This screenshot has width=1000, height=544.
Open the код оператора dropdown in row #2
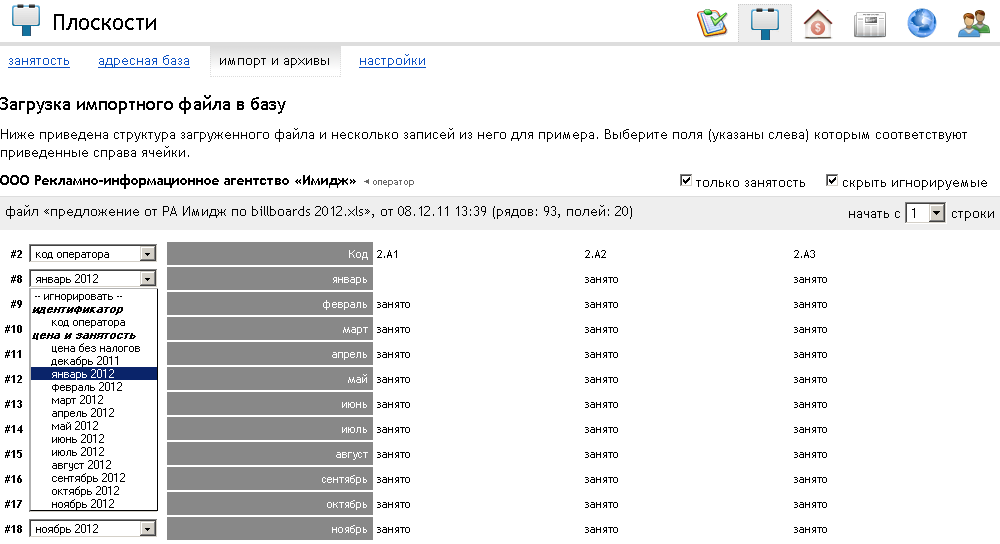click(93, 254)
